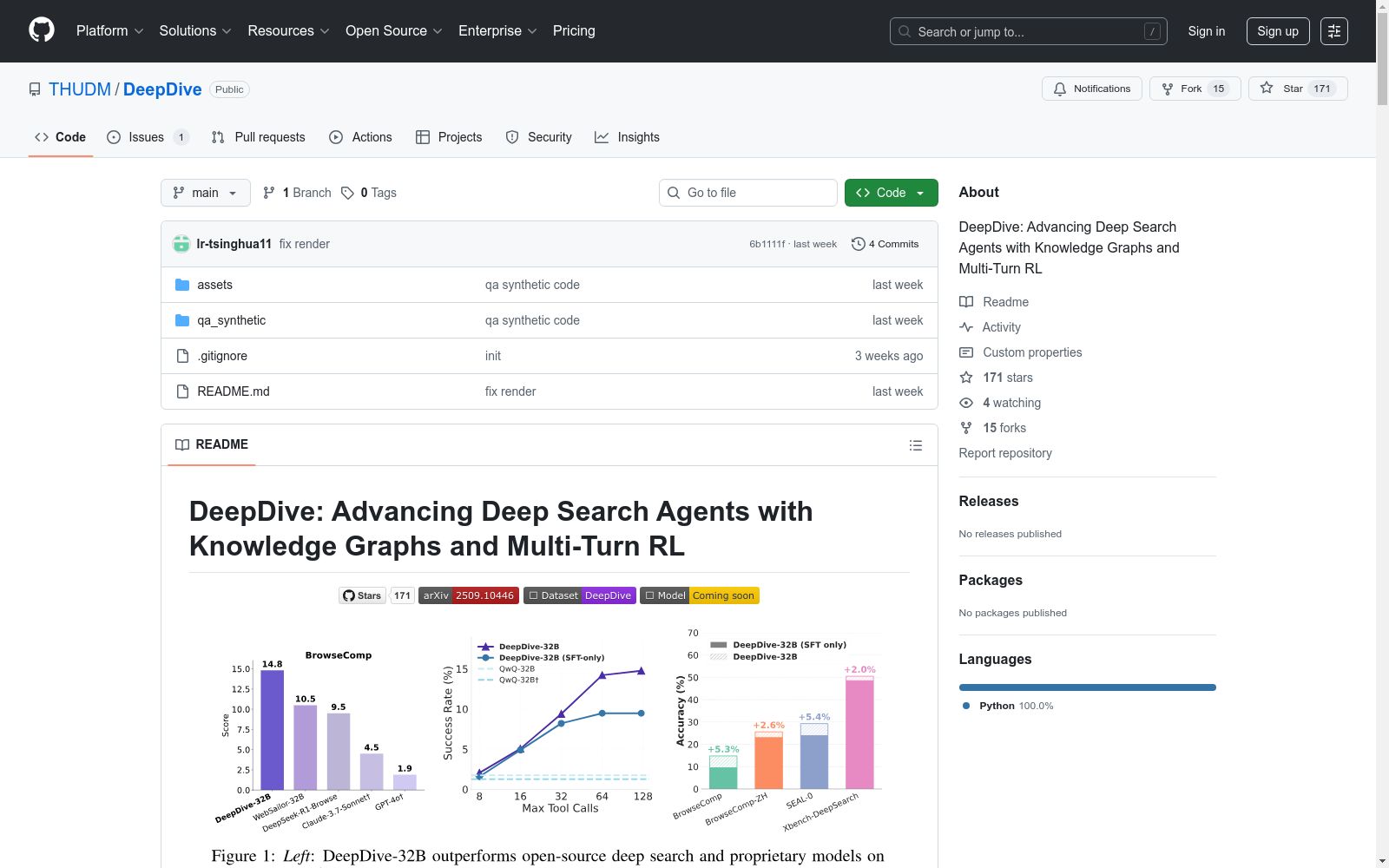1389x868 pixels.
Task: Go to the Pricing page
Action: click(574, 31)
